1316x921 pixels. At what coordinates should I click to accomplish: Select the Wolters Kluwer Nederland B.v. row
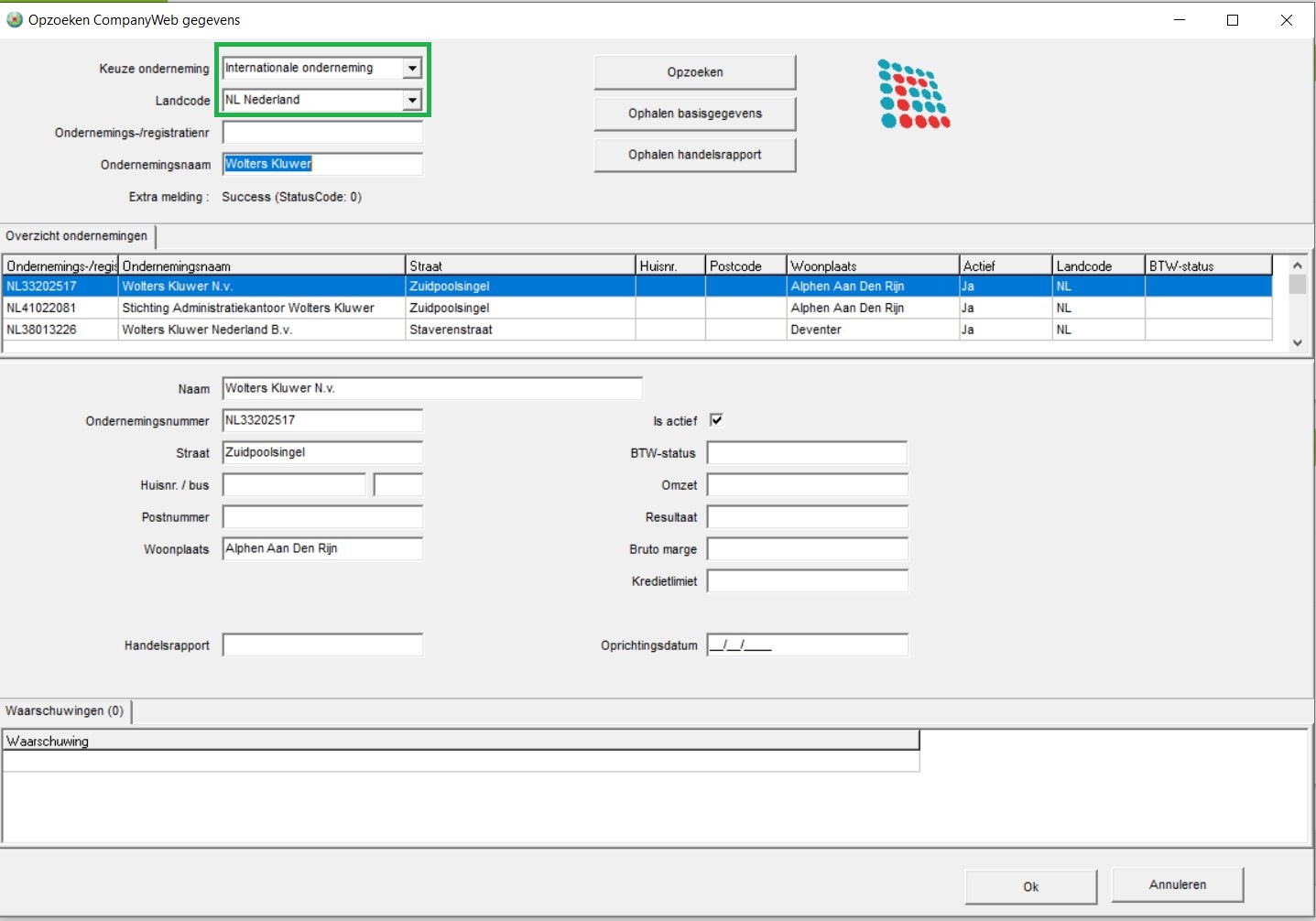(207, 330)
